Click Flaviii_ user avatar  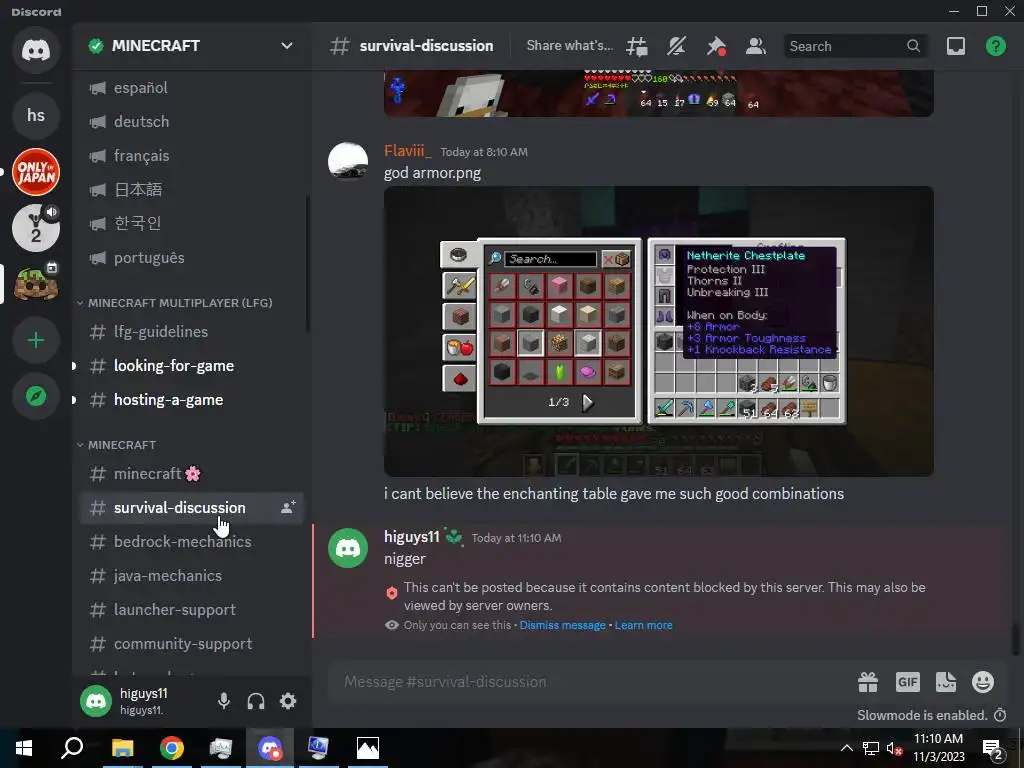coord(347,161)
